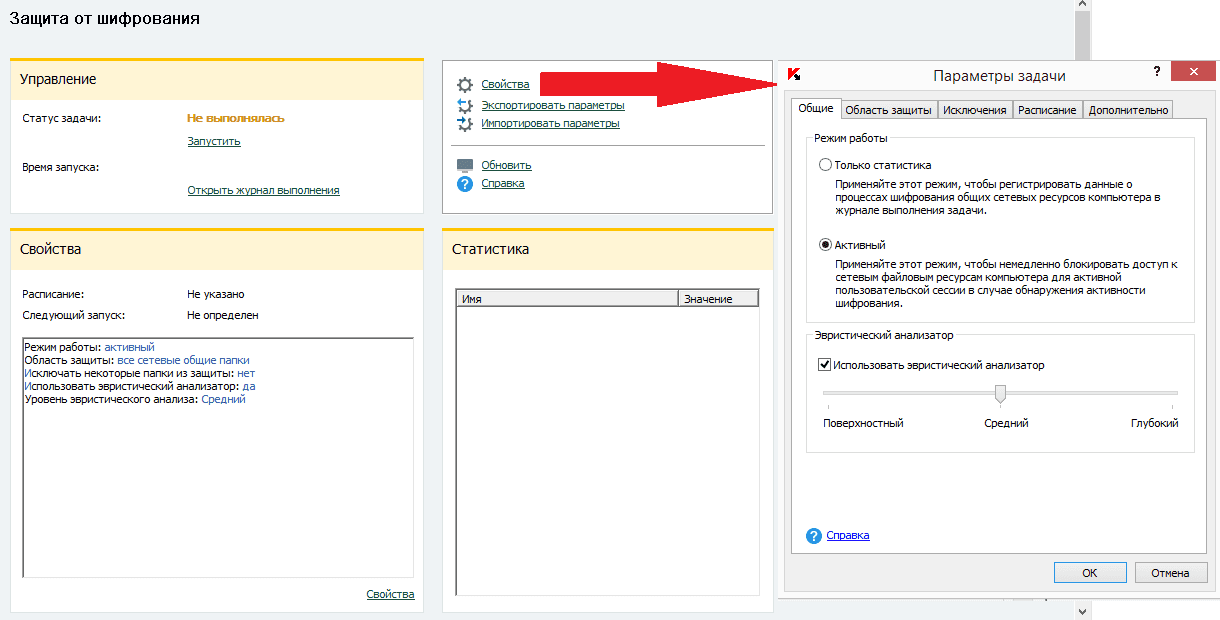Switch to the Общие tab
Screen dimensions: 1220x620
[x=816, y=108]
